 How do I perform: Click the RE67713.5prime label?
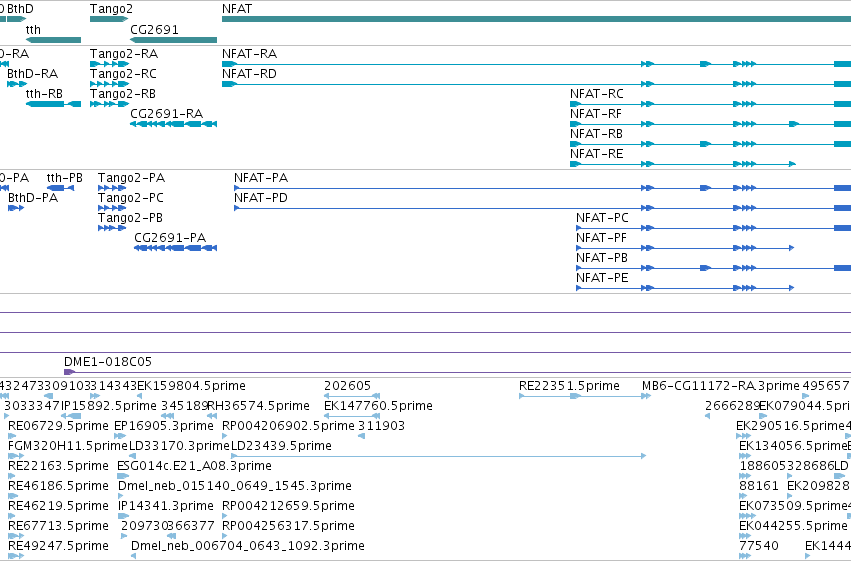pyautogui.click(x=59, y=526)
